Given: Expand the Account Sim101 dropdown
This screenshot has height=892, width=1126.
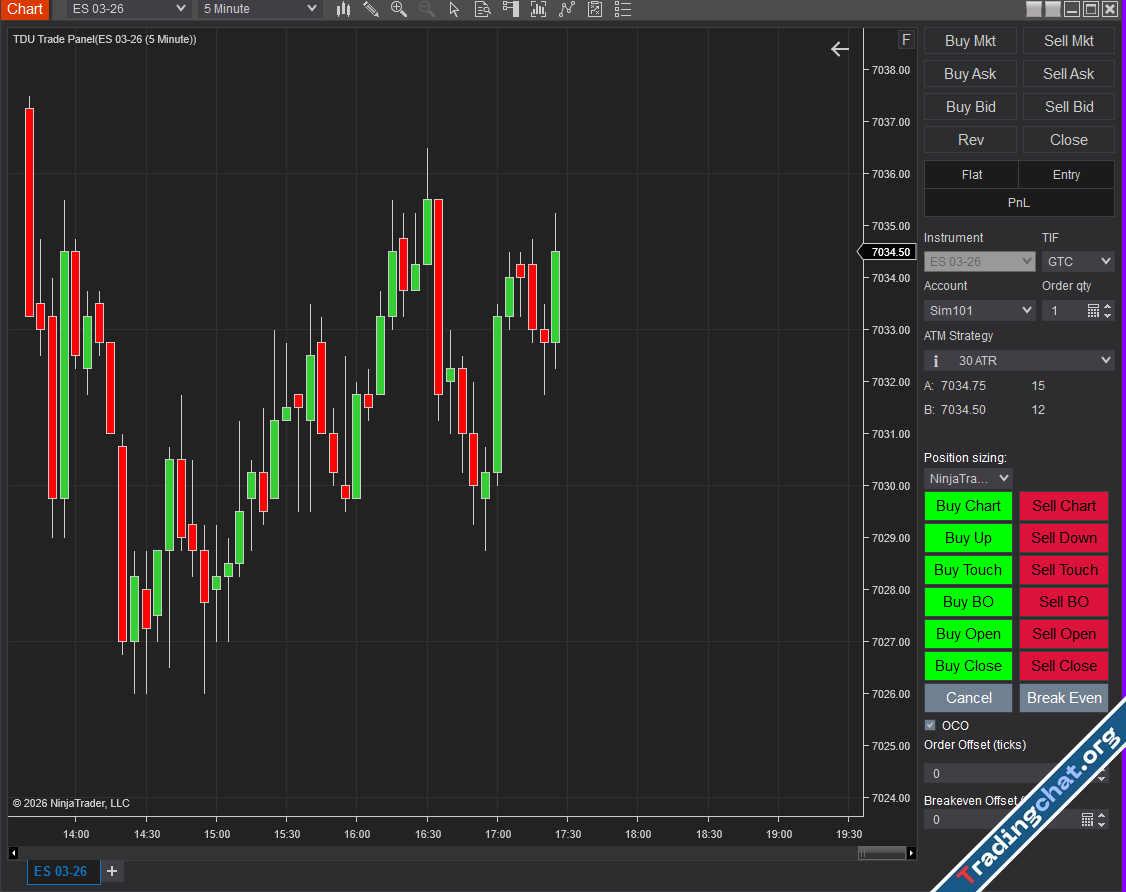Looking at the screenshot, I should pos(979,311).
